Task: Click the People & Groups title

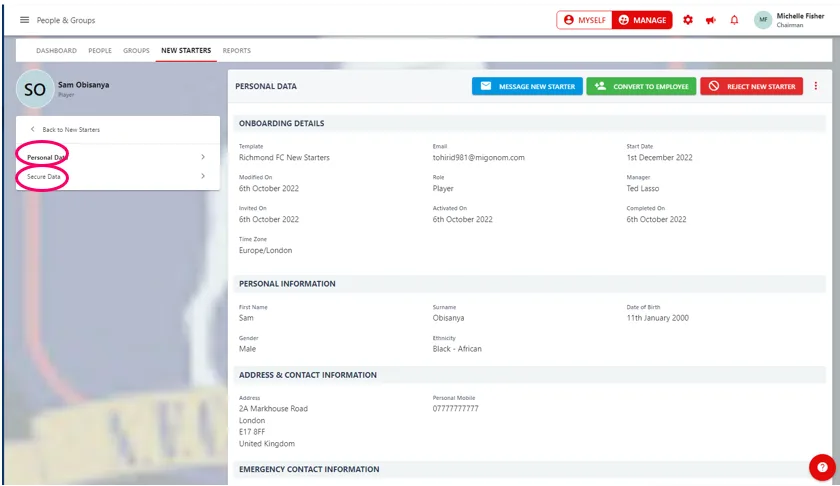Action: click(x=66, y=20)
